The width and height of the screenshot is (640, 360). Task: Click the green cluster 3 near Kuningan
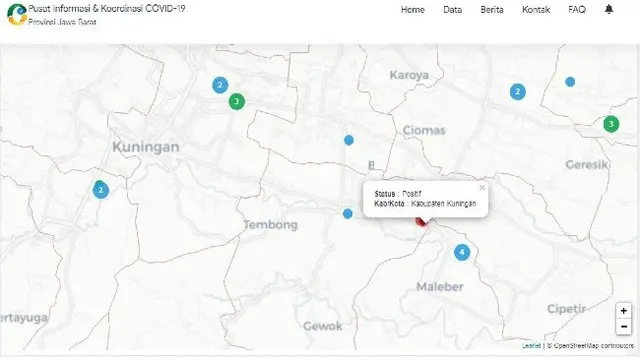pos(236,101)
